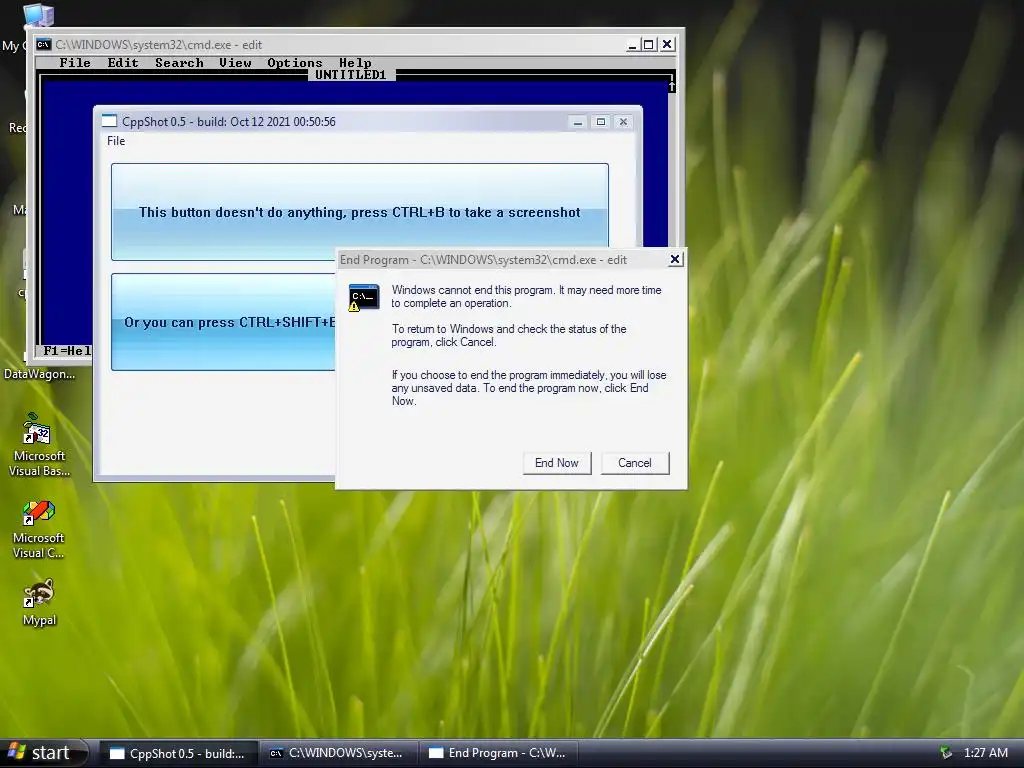
Task: Click the CppShot title bar window icon
Action: 109,121
